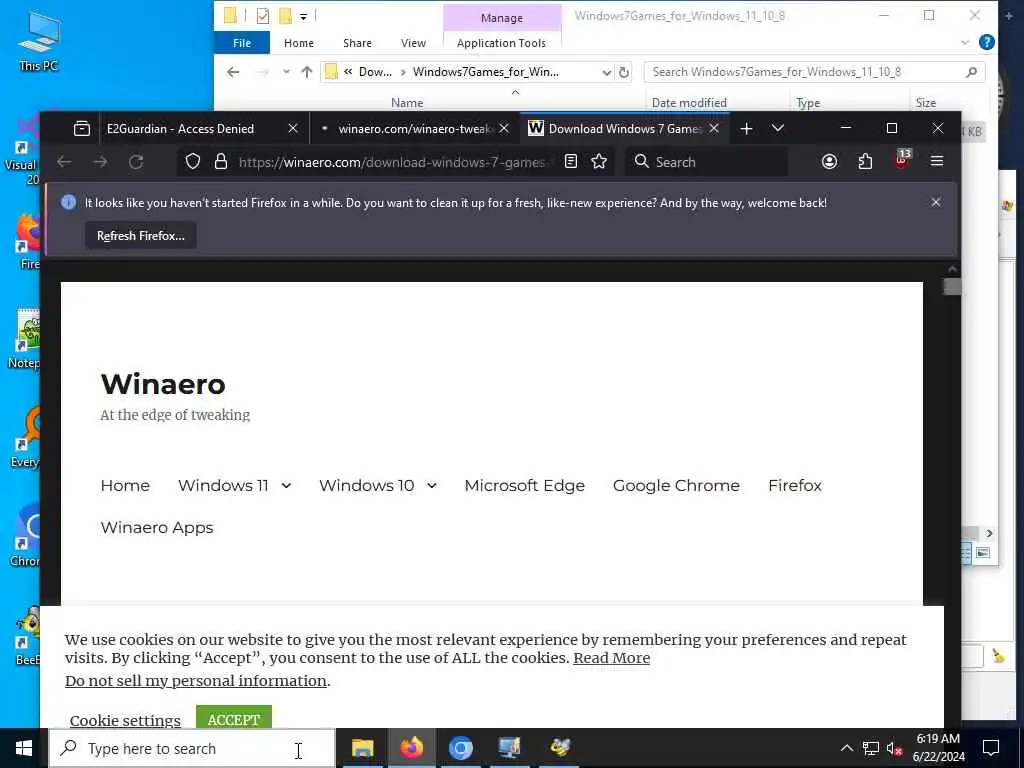
Task: Focus the Firefox Search box
Action: point(707,162)
